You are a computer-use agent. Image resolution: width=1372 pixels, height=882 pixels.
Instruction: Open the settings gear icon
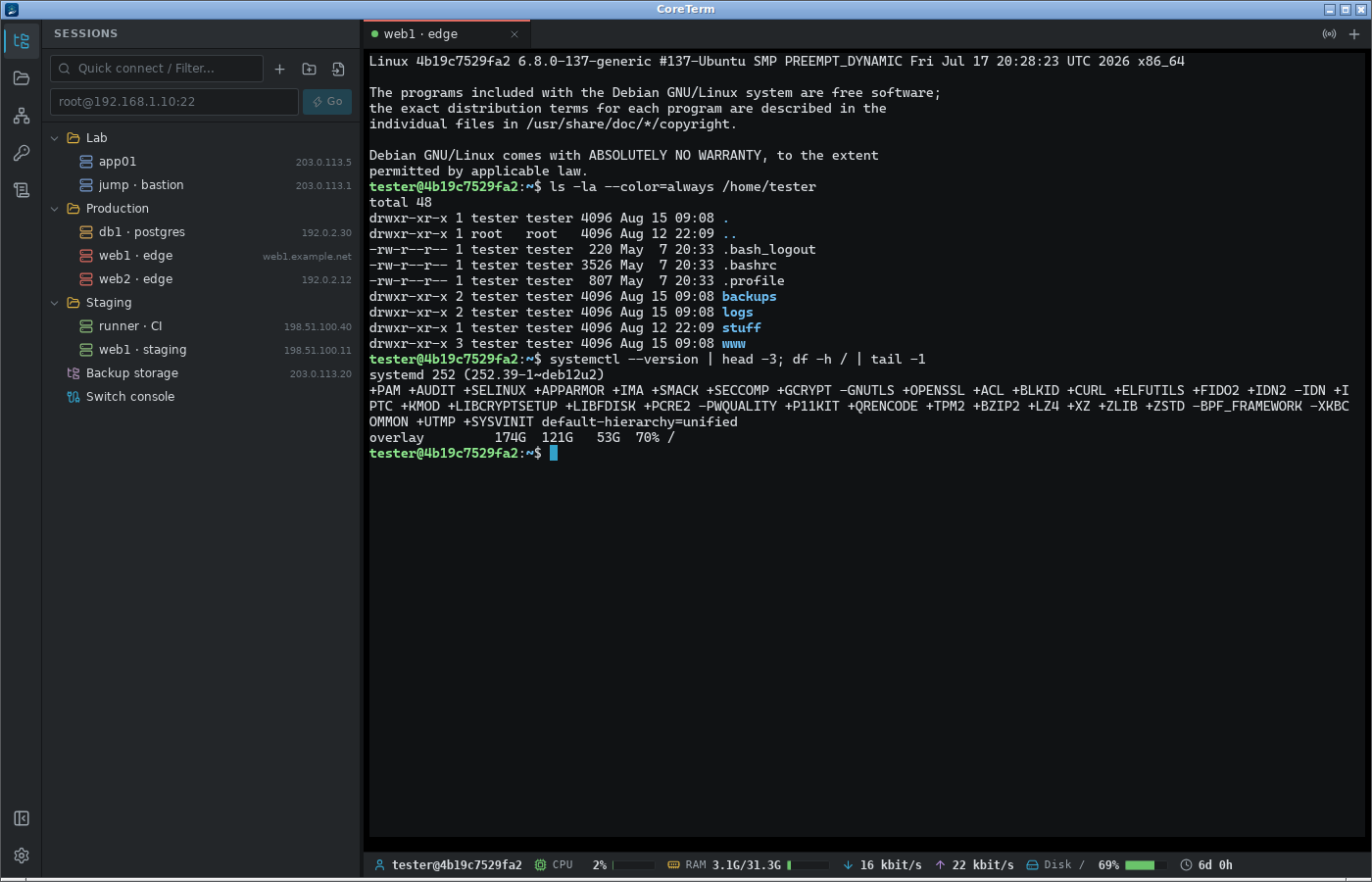pos(22,856)
